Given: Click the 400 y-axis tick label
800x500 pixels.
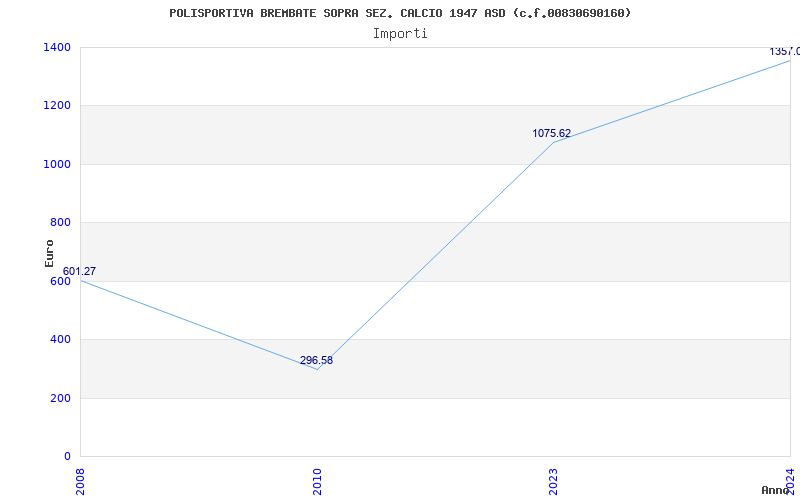Looking at the screenshot, I should coord(60,339).
